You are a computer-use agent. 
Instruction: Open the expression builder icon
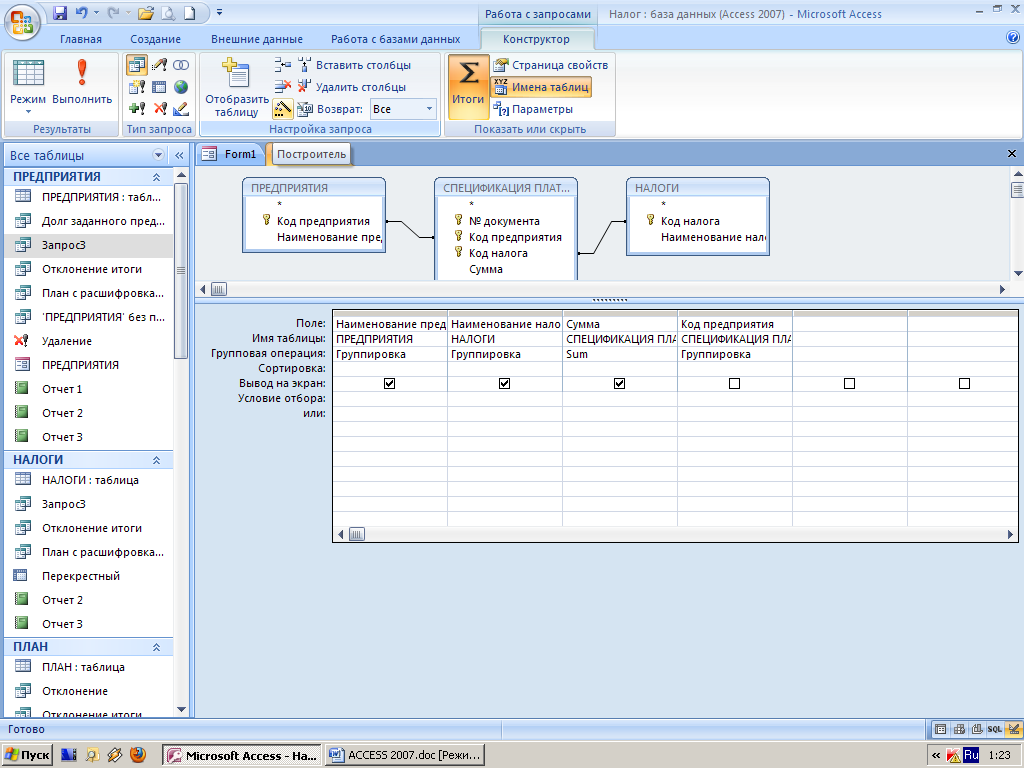coord(283,108)
